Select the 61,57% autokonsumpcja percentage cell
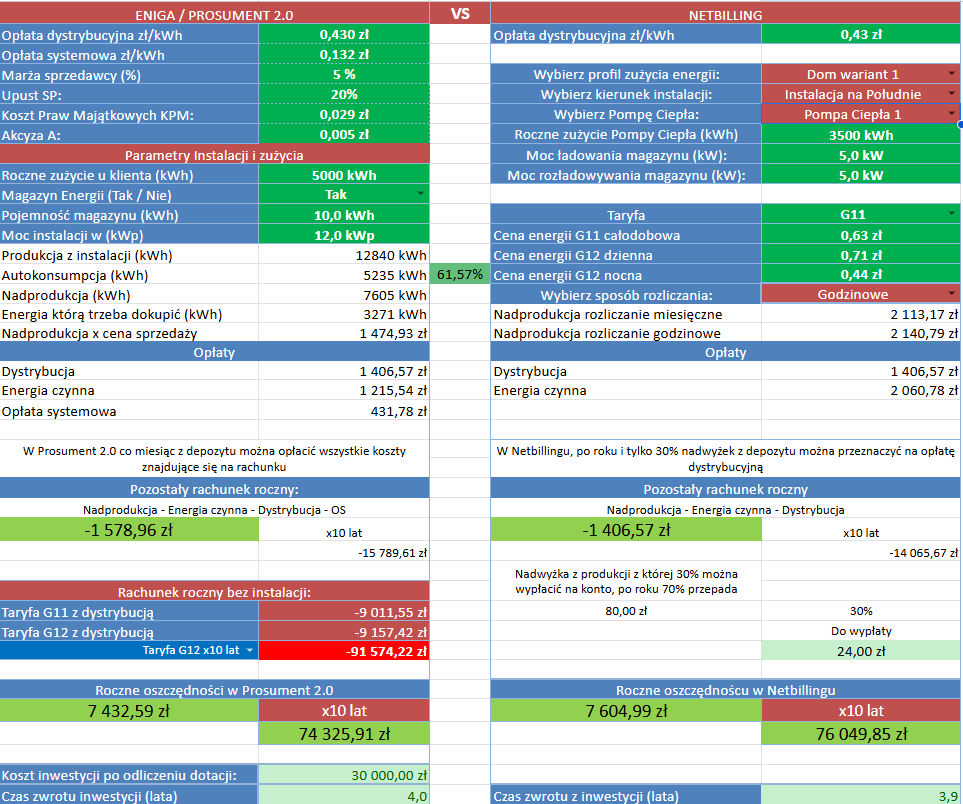Screen dimensions: 963x804 click(460, 274)
